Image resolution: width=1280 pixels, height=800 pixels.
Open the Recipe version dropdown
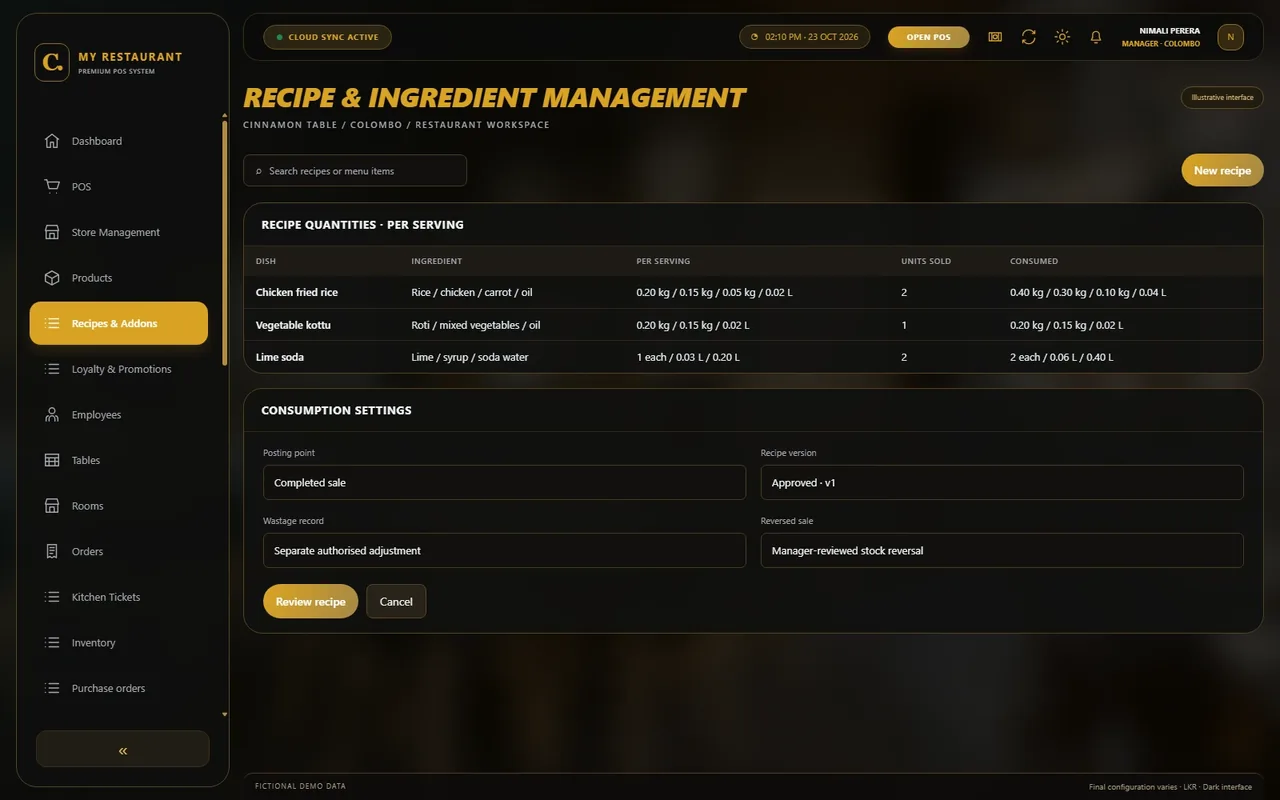coord(1002,482)
